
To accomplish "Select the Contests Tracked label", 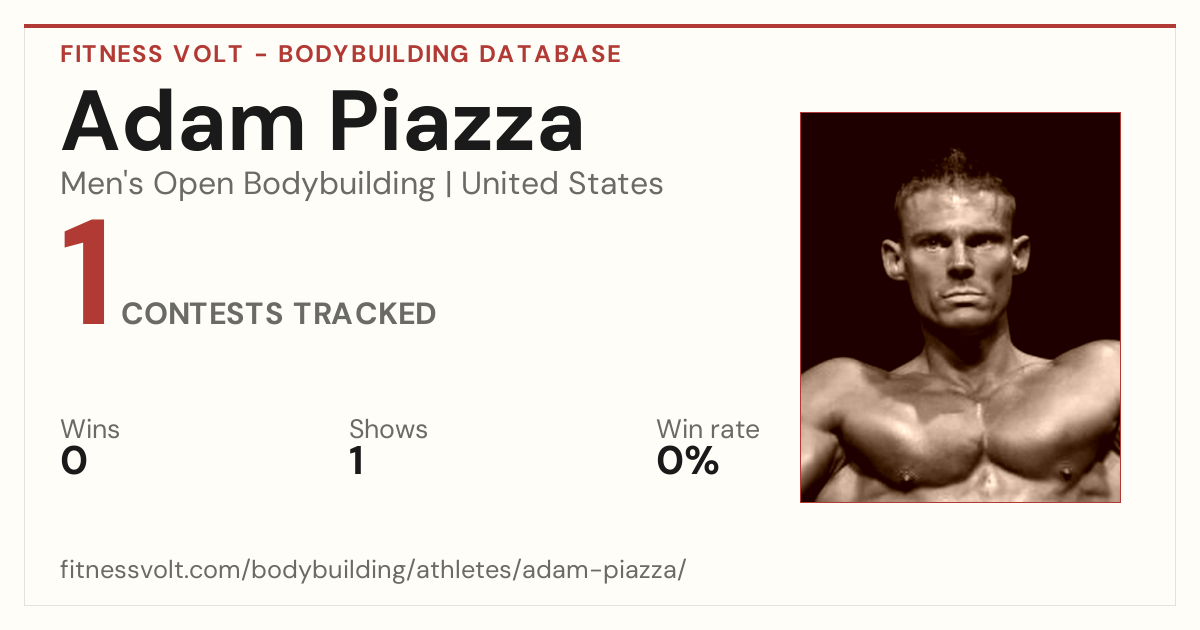I will point(279,314).
